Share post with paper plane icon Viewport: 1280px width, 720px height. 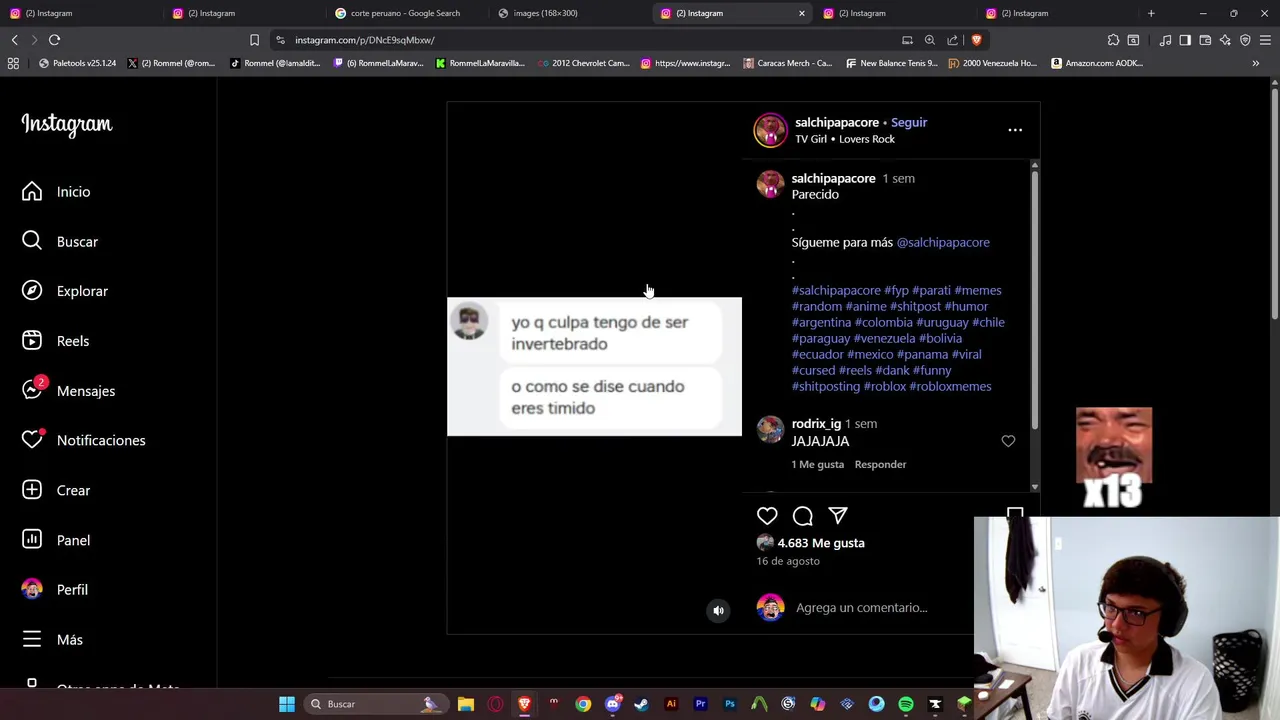(x=838, y=516)
